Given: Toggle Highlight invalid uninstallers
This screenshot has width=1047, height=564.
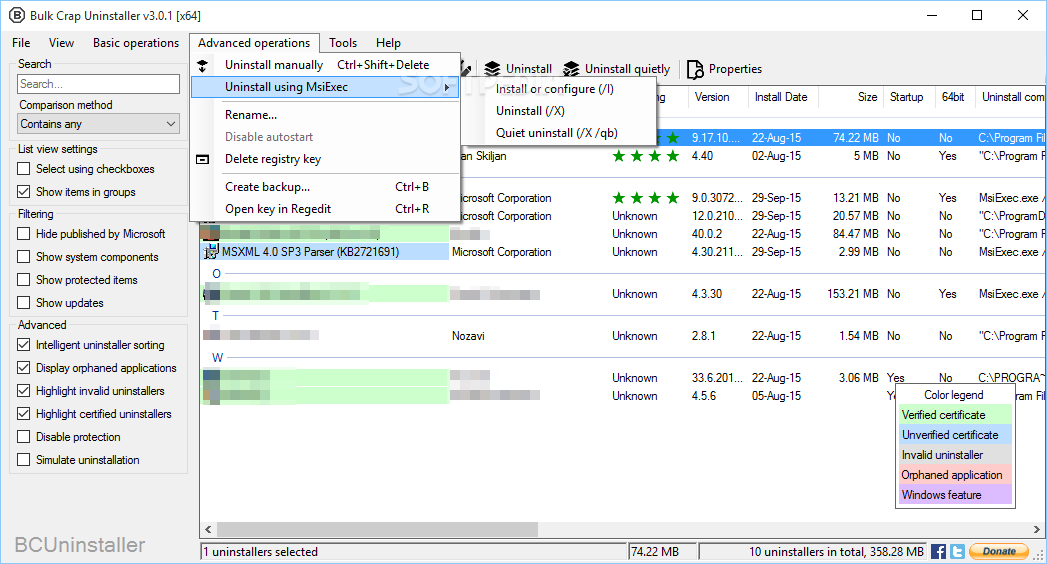Looking at the screenshot, I should point(24,390).
